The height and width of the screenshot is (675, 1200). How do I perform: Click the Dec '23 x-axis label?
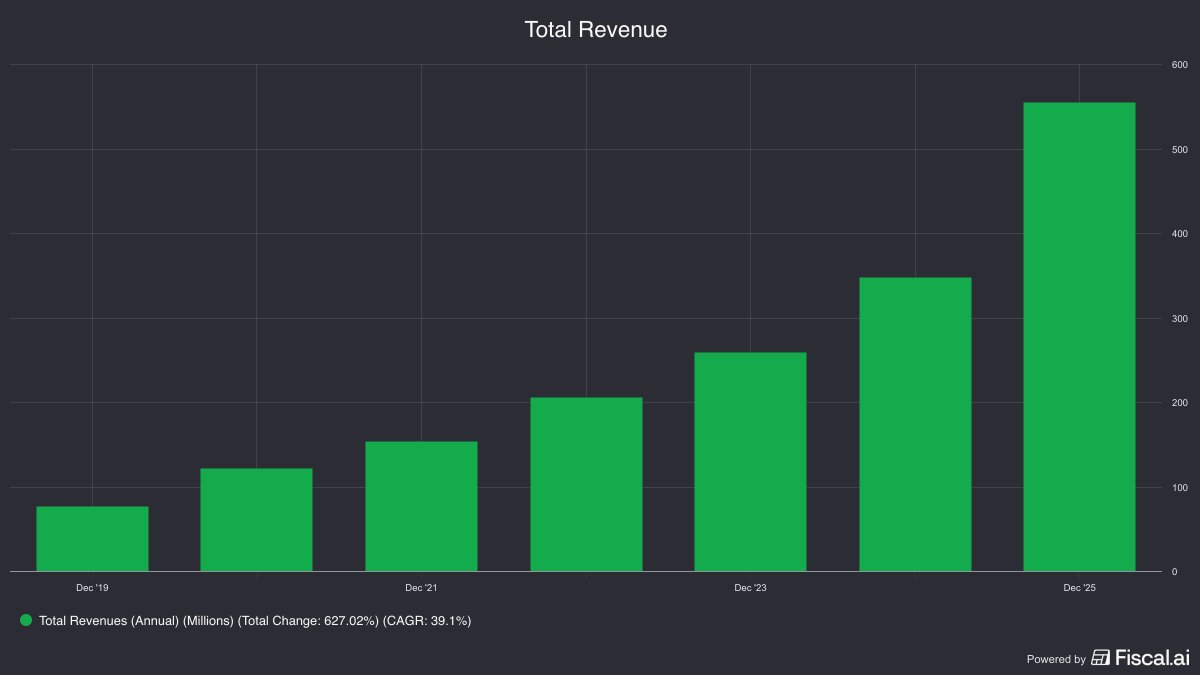tap(750, 588)
